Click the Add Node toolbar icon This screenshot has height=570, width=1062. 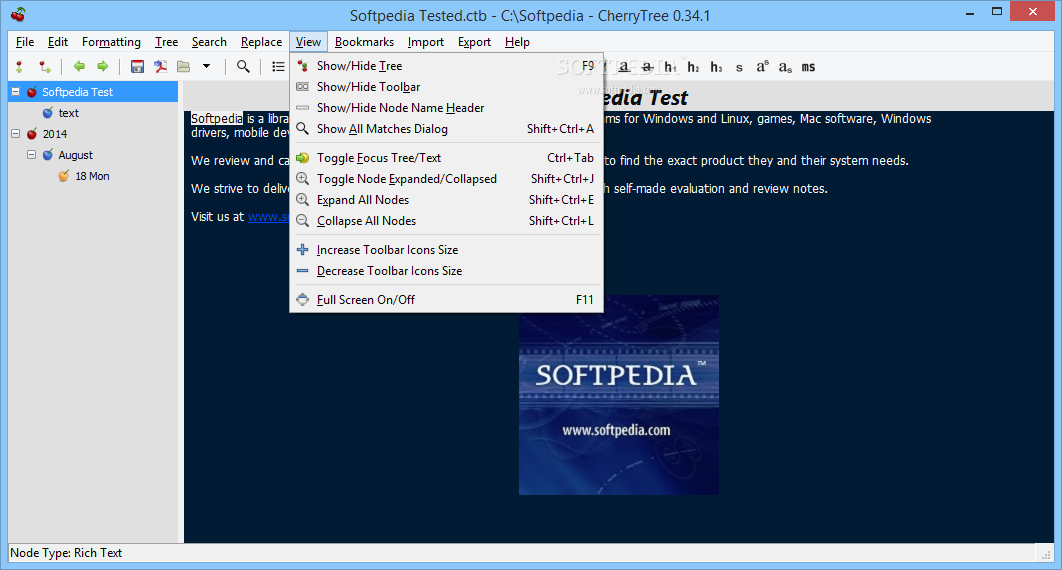[19, 66]
